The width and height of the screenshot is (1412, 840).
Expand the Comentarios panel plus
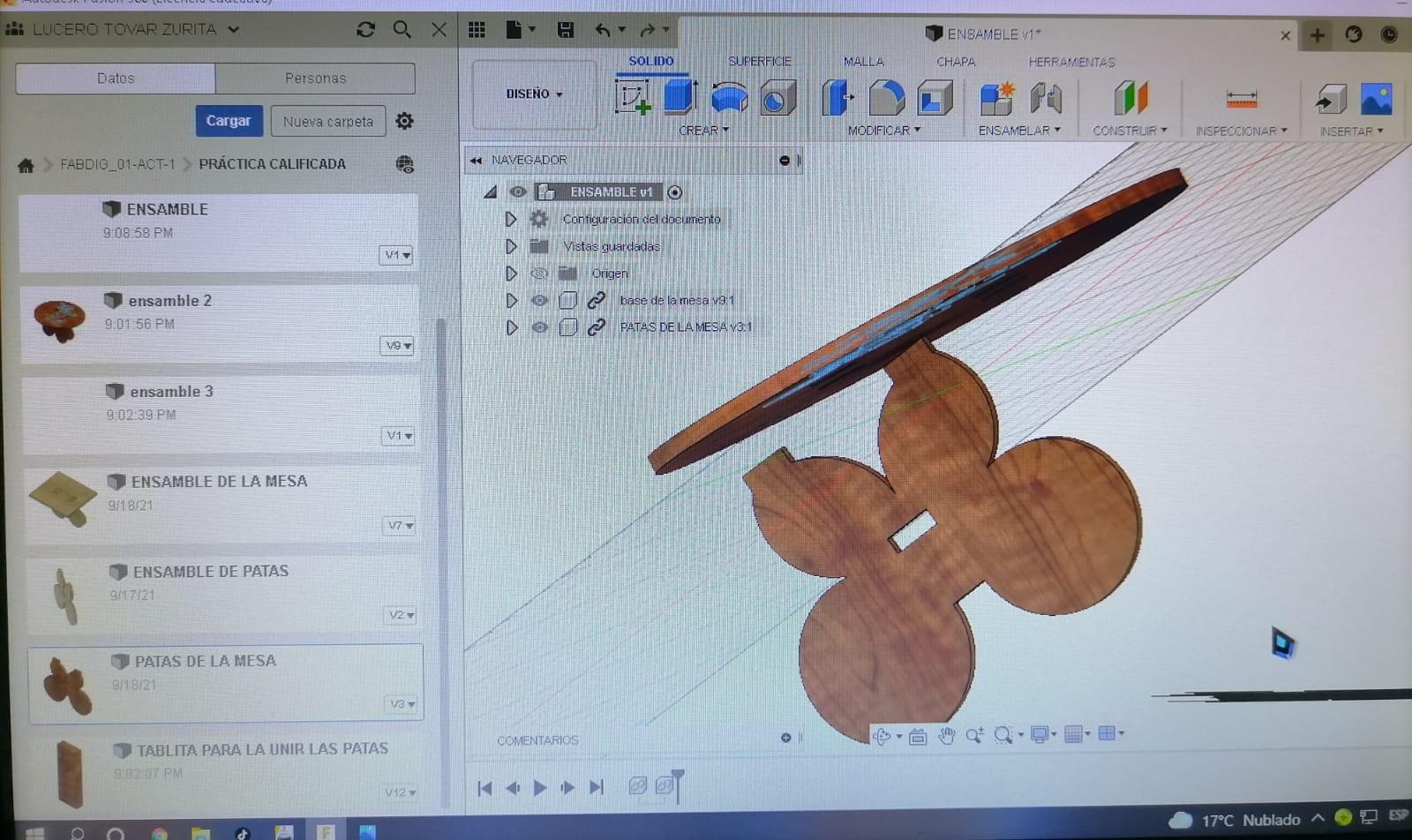coord(785,738)
